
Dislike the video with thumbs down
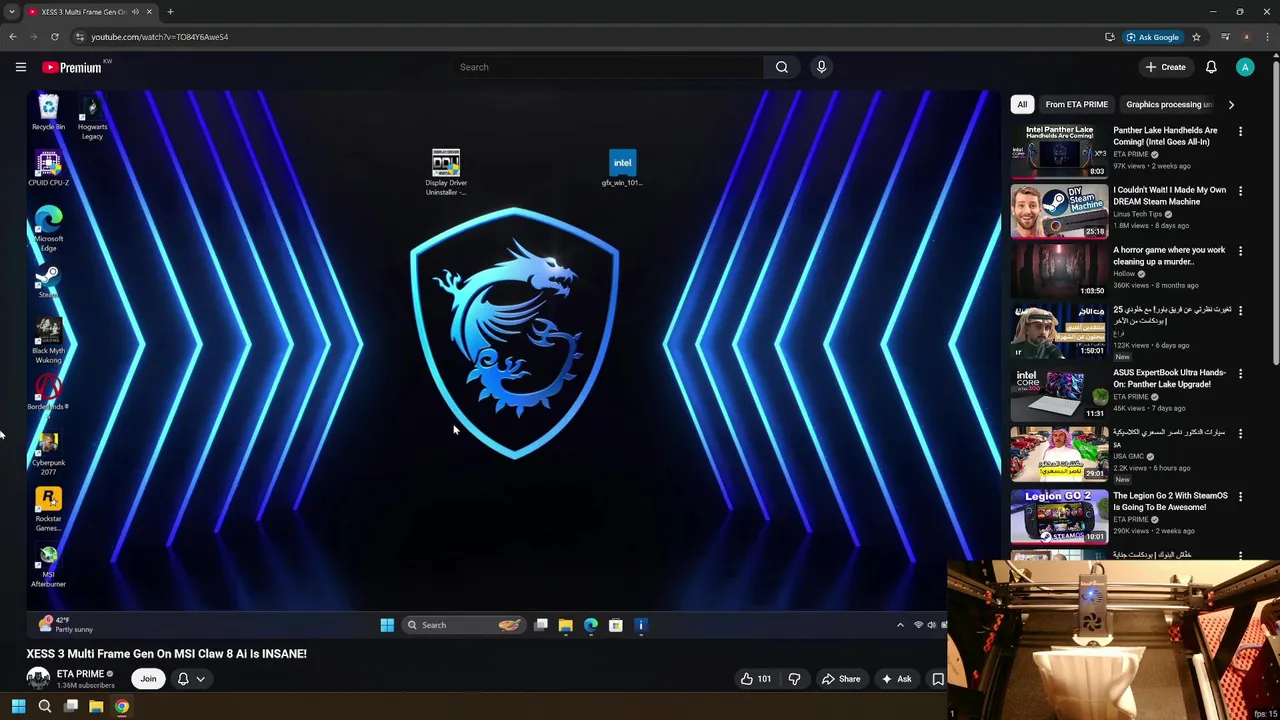pyautogui.click(x=794, y=679)
